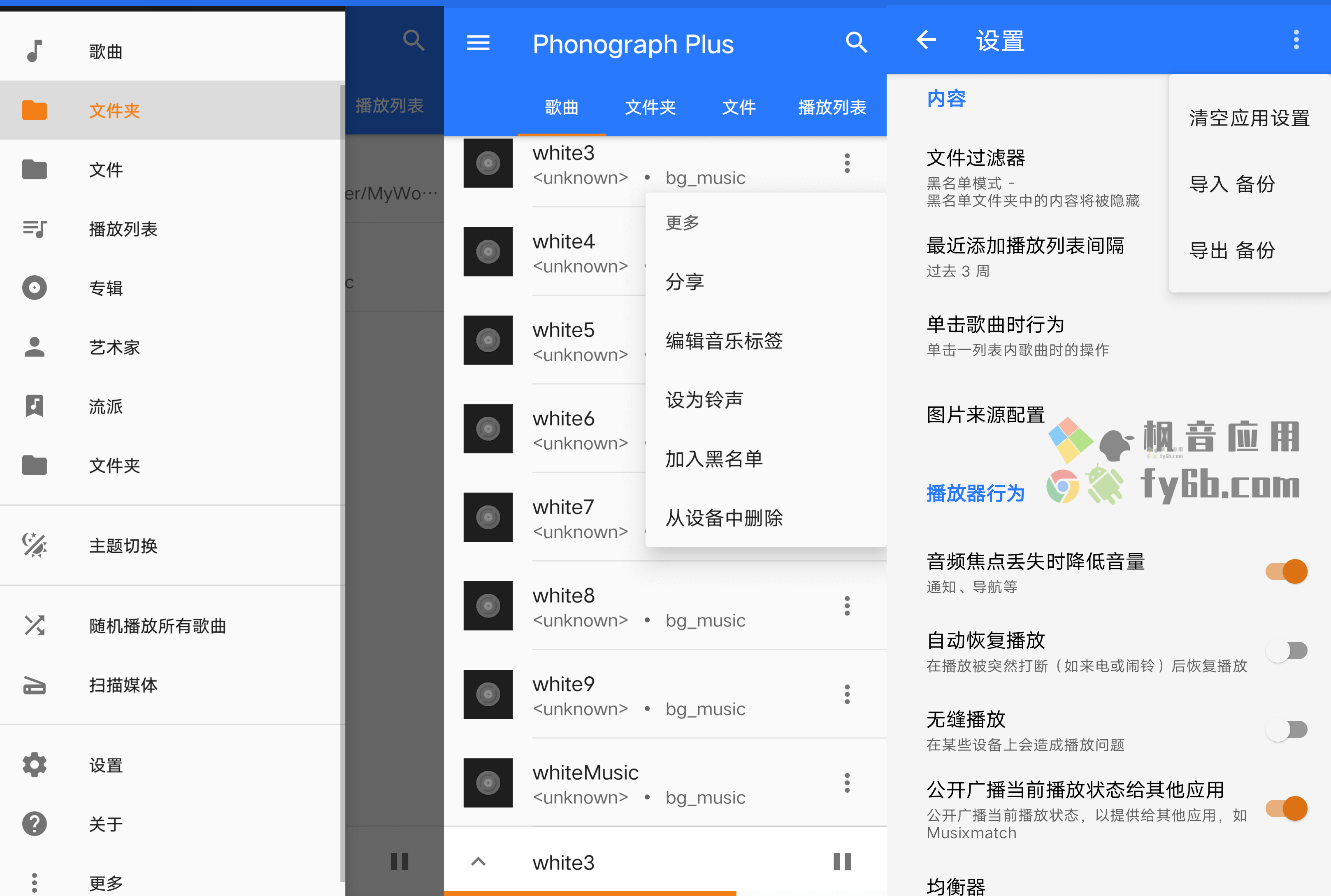Go back from the 设置 screen
The width and height of the screenshot is (1331, 896).
[926, 40]
